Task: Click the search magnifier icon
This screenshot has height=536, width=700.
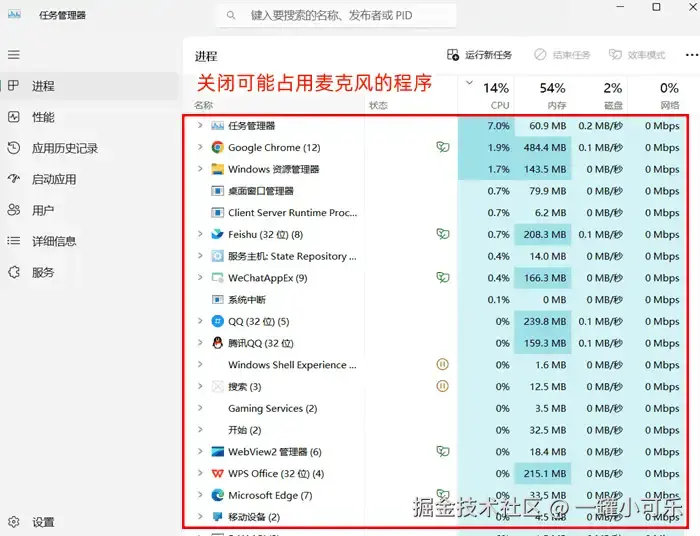Action: (x=231, y=15)
